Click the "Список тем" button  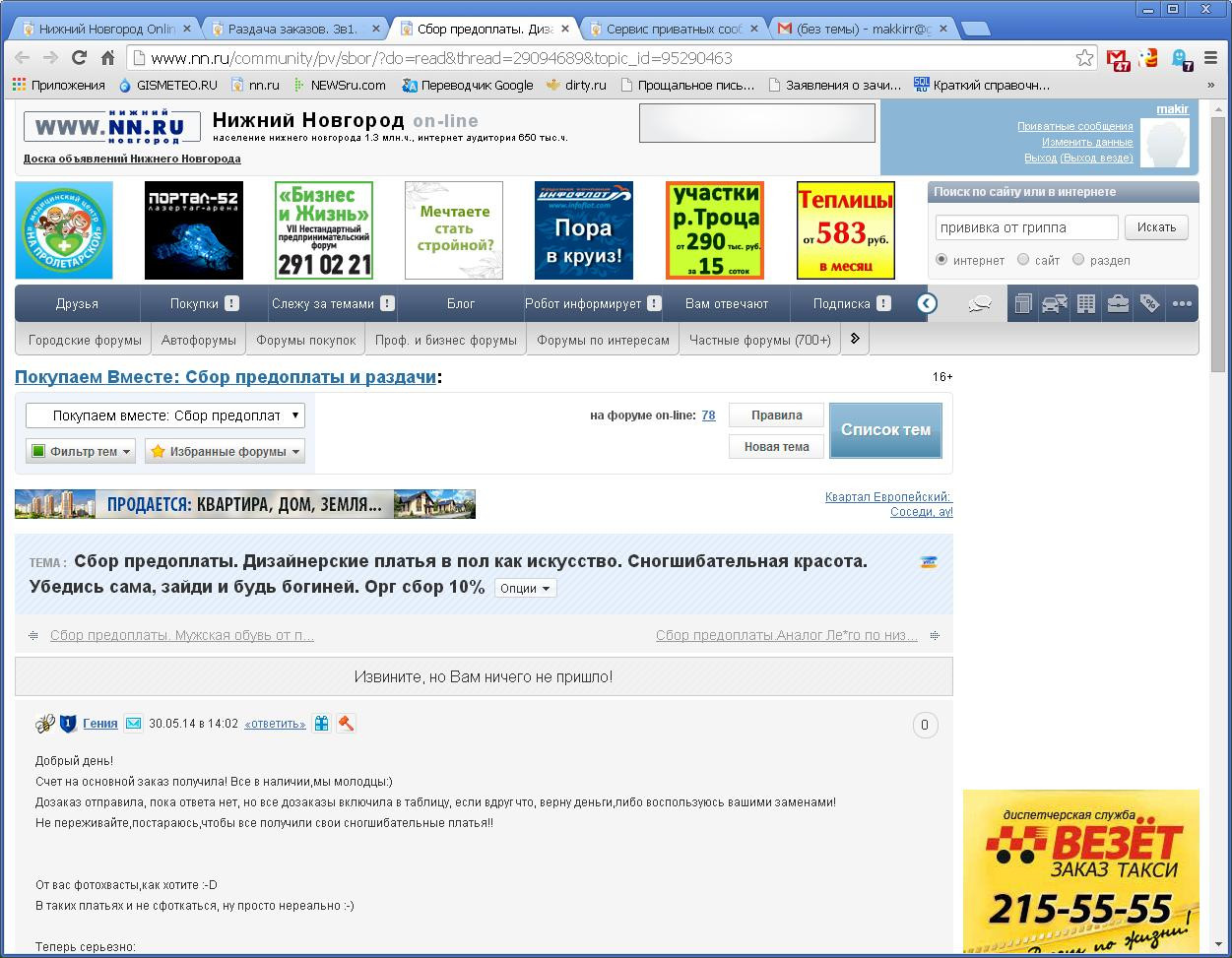(x=885, y=430)
